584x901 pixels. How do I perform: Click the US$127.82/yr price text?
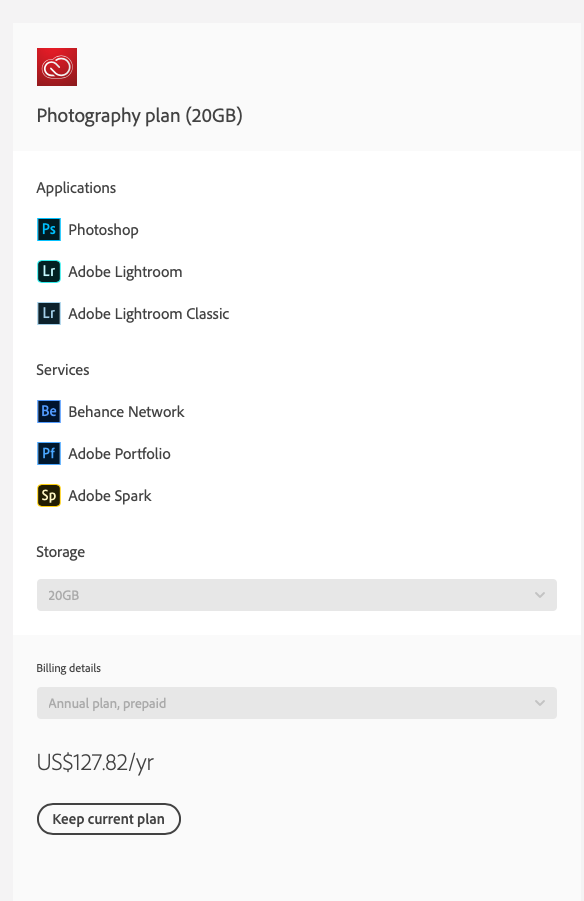(95, 763)
